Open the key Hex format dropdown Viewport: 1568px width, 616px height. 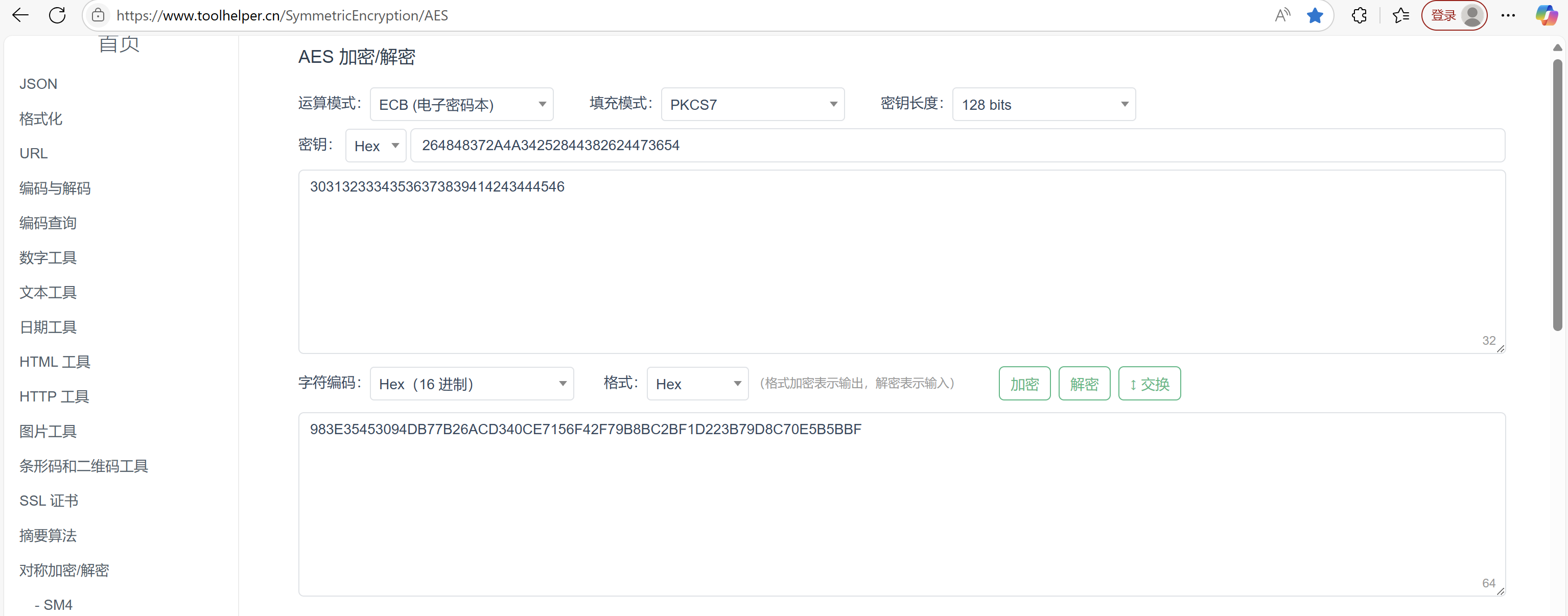click(376, 146)
